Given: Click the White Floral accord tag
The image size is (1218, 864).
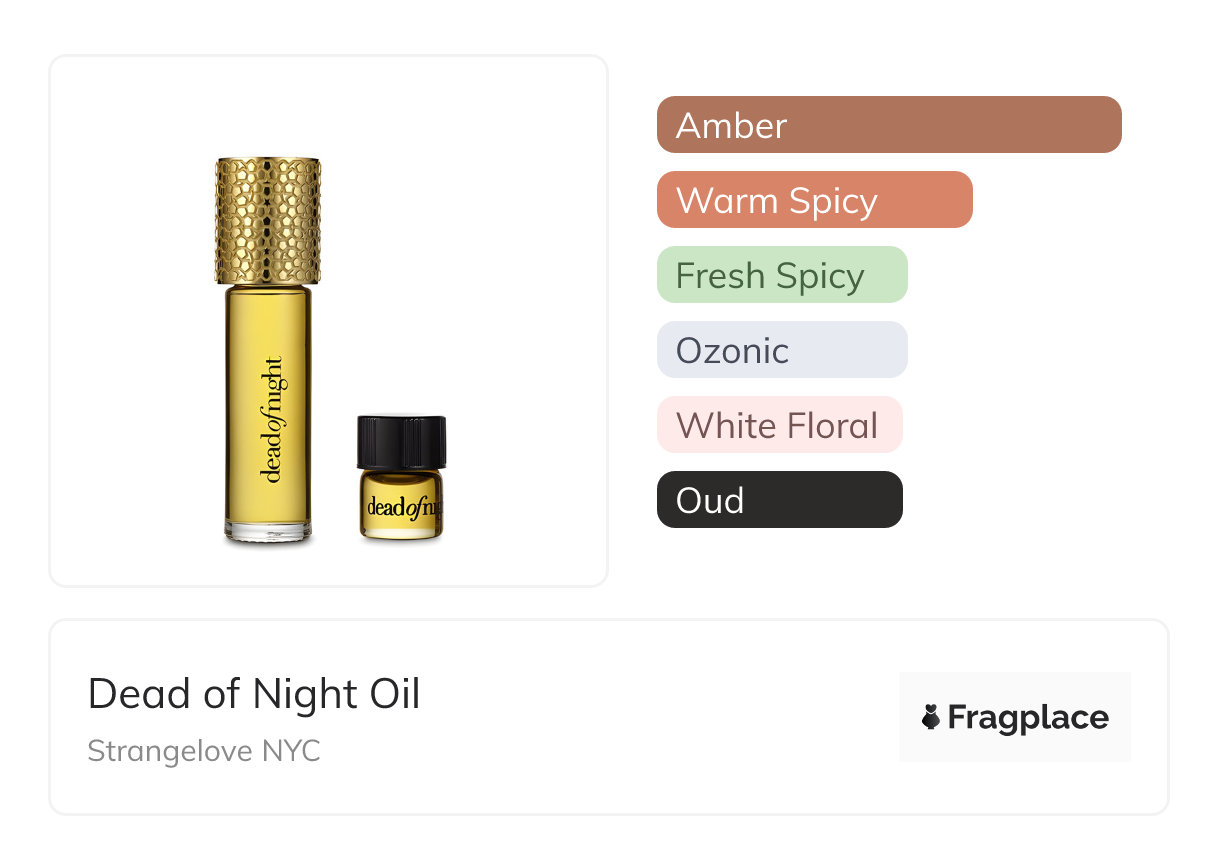Looking at the screenshot, I should (780, 425).
